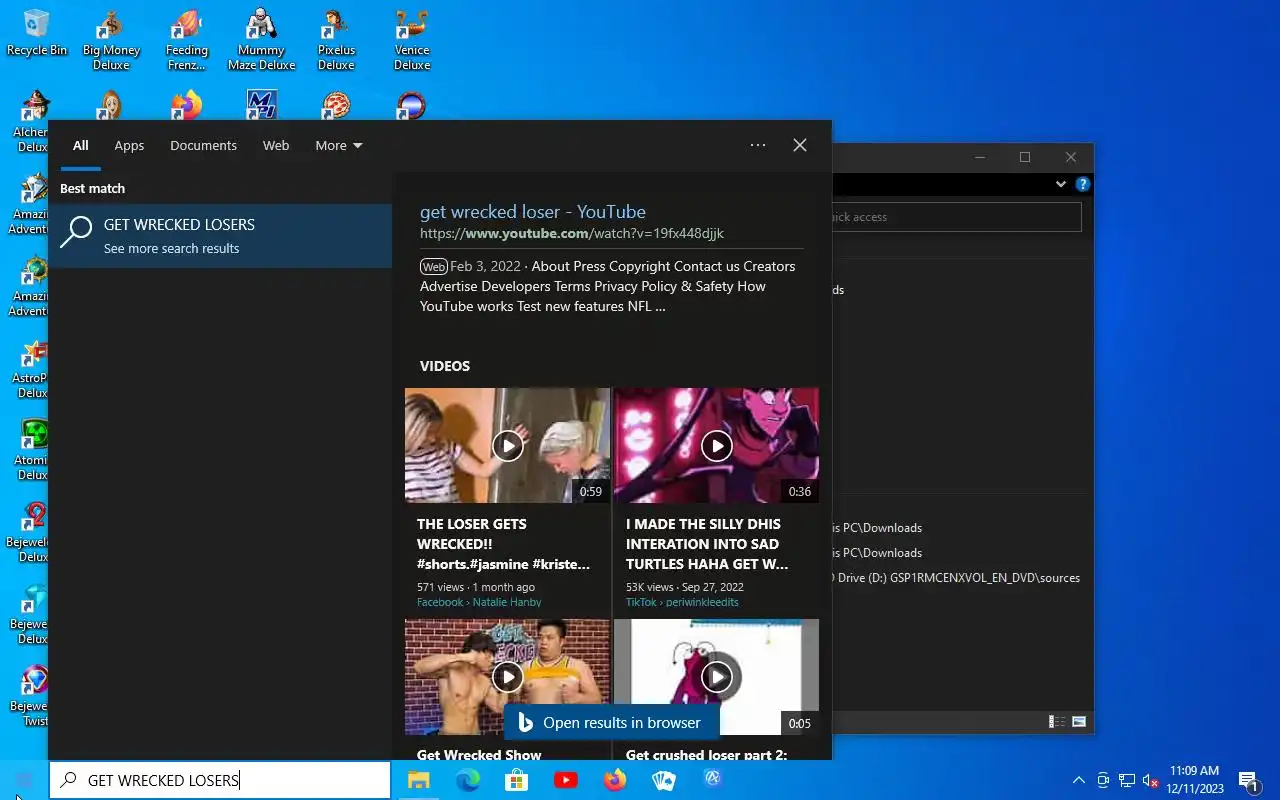Open the network status tray icon

[1127, 780]
